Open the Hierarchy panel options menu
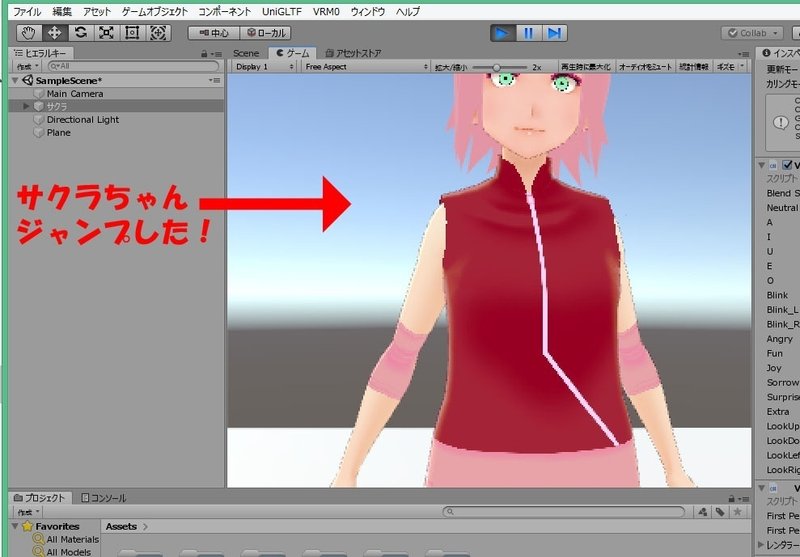This screenshot has height=557, width=800. coord(216,54)
